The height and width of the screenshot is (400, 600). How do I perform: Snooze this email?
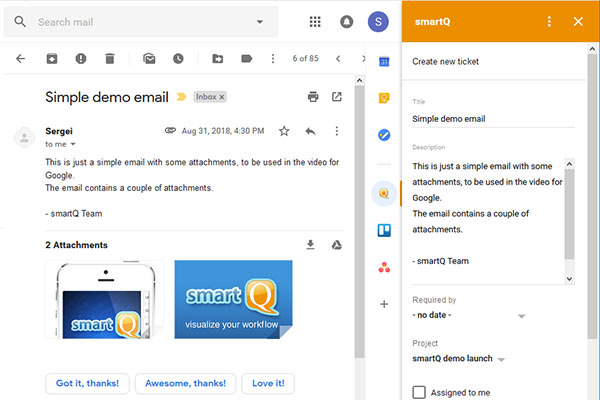click(x=178, y=59)
